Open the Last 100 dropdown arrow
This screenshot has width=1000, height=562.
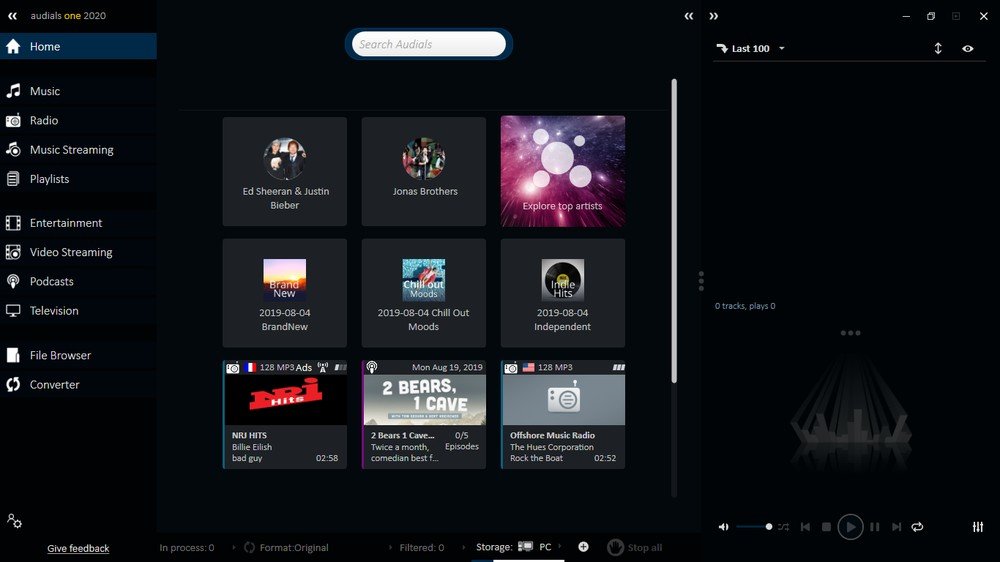pos(782,48)
